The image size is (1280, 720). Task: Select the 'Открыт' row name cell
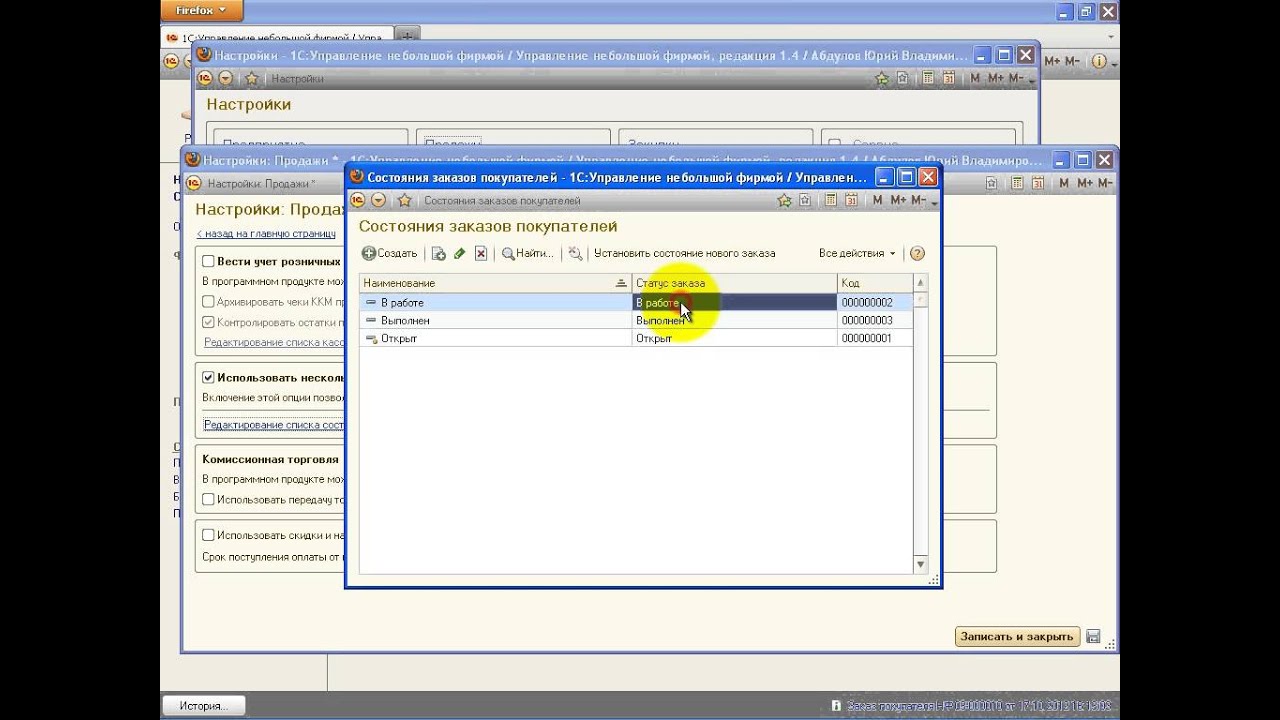pos(495,338)
